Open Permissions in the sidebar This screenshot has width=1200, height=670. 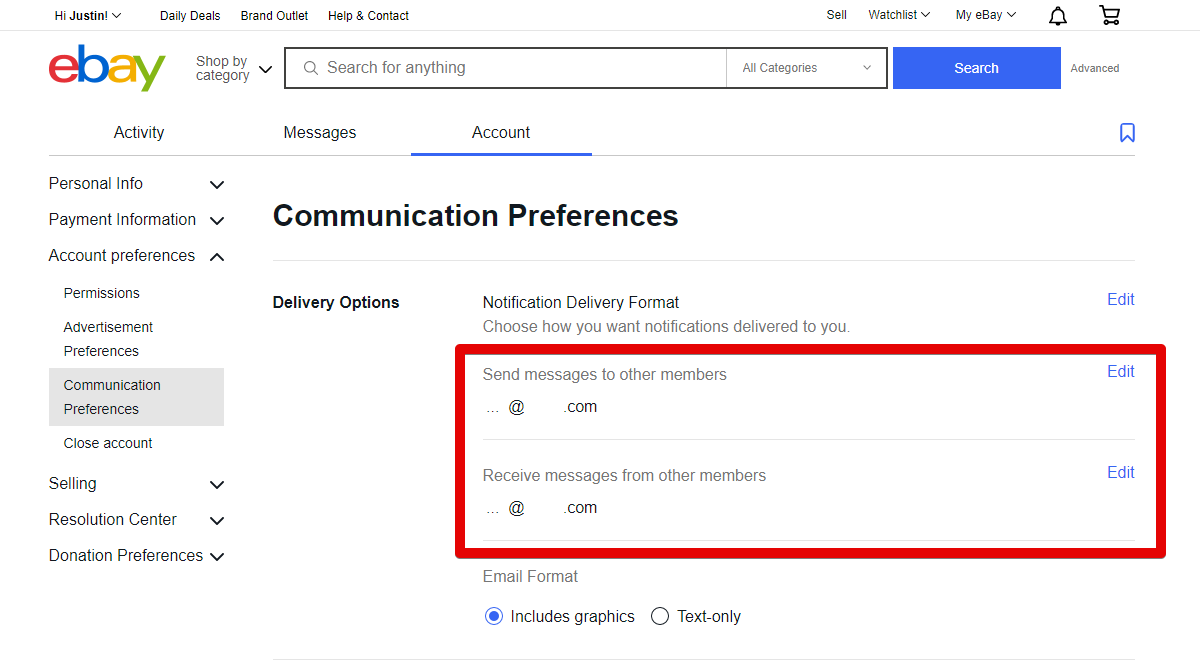pyautogui.click(x=102, y=293)
